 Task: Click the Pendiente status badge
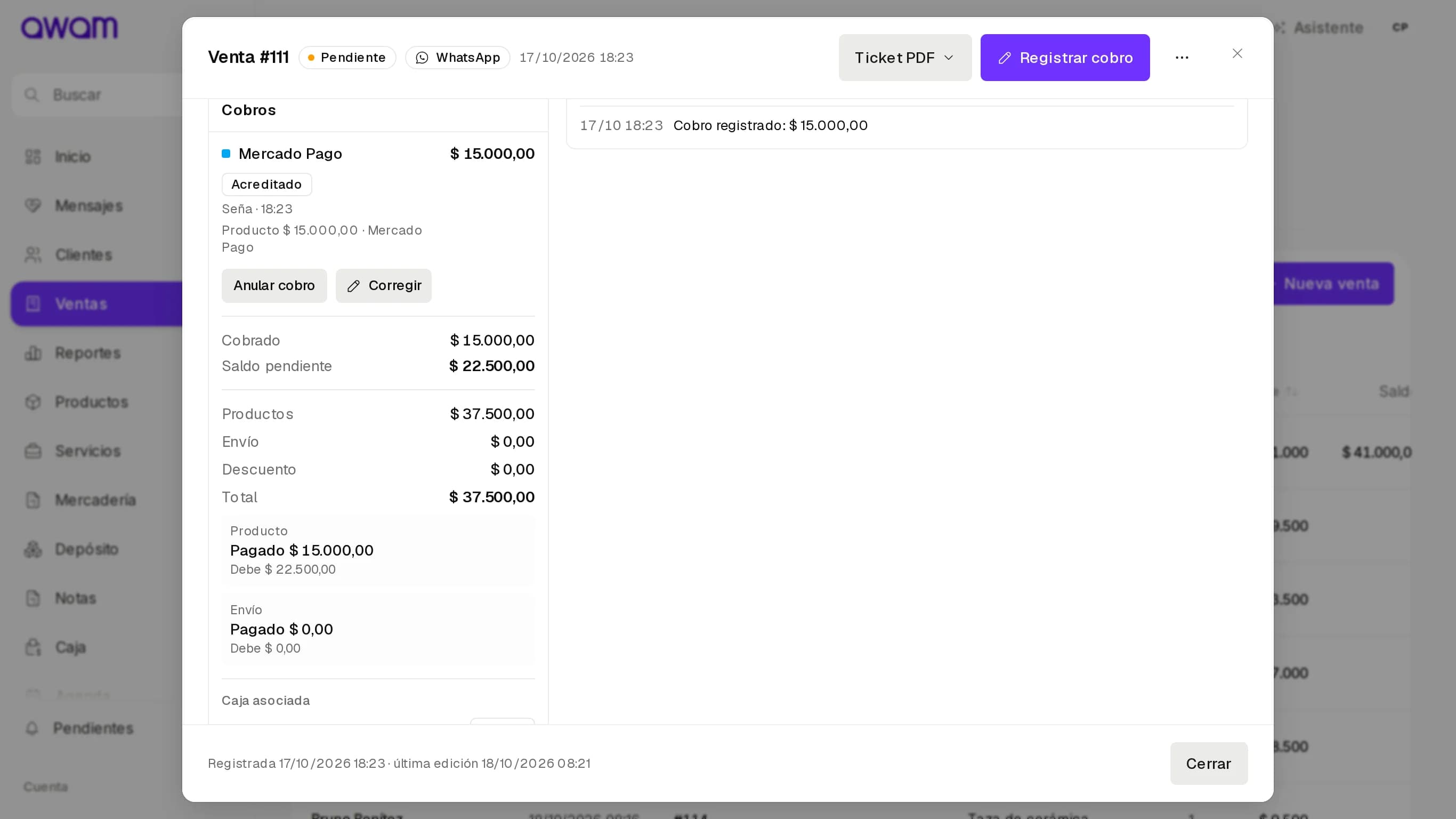(347, 58)
